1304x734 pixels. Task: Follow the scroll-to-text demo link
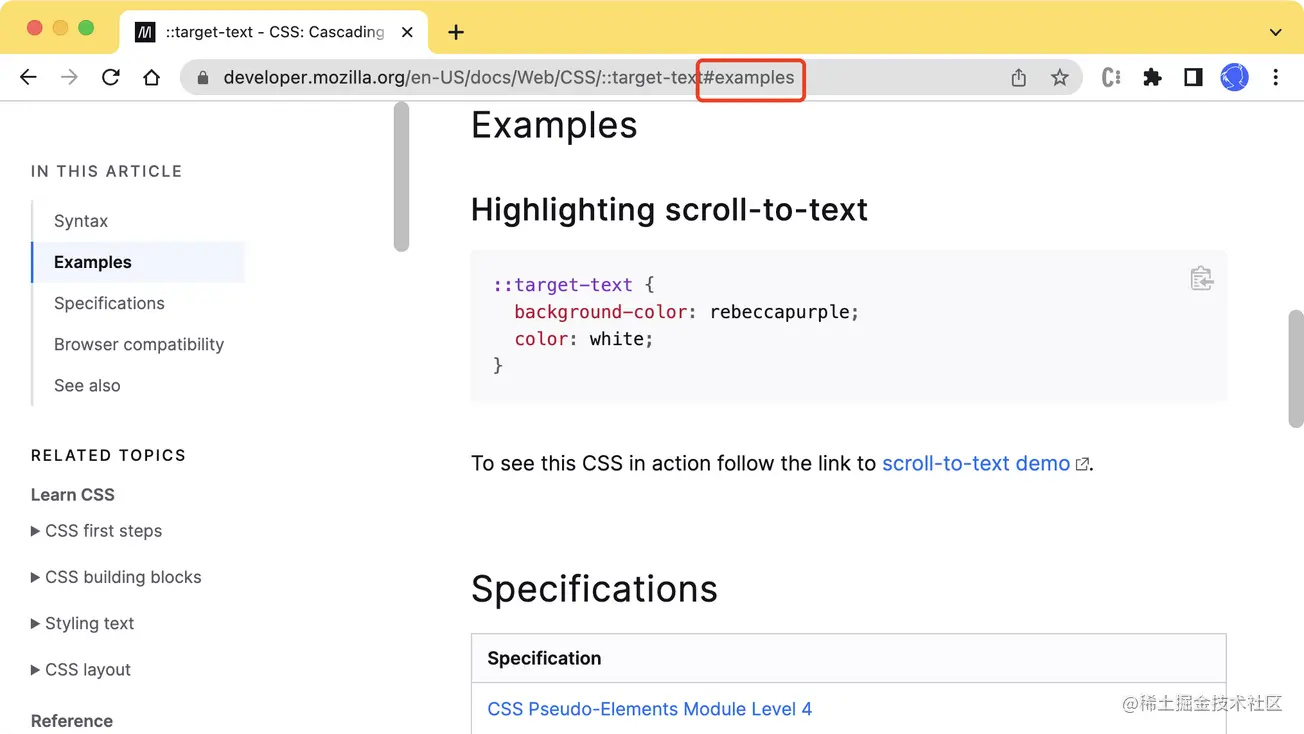973,463
